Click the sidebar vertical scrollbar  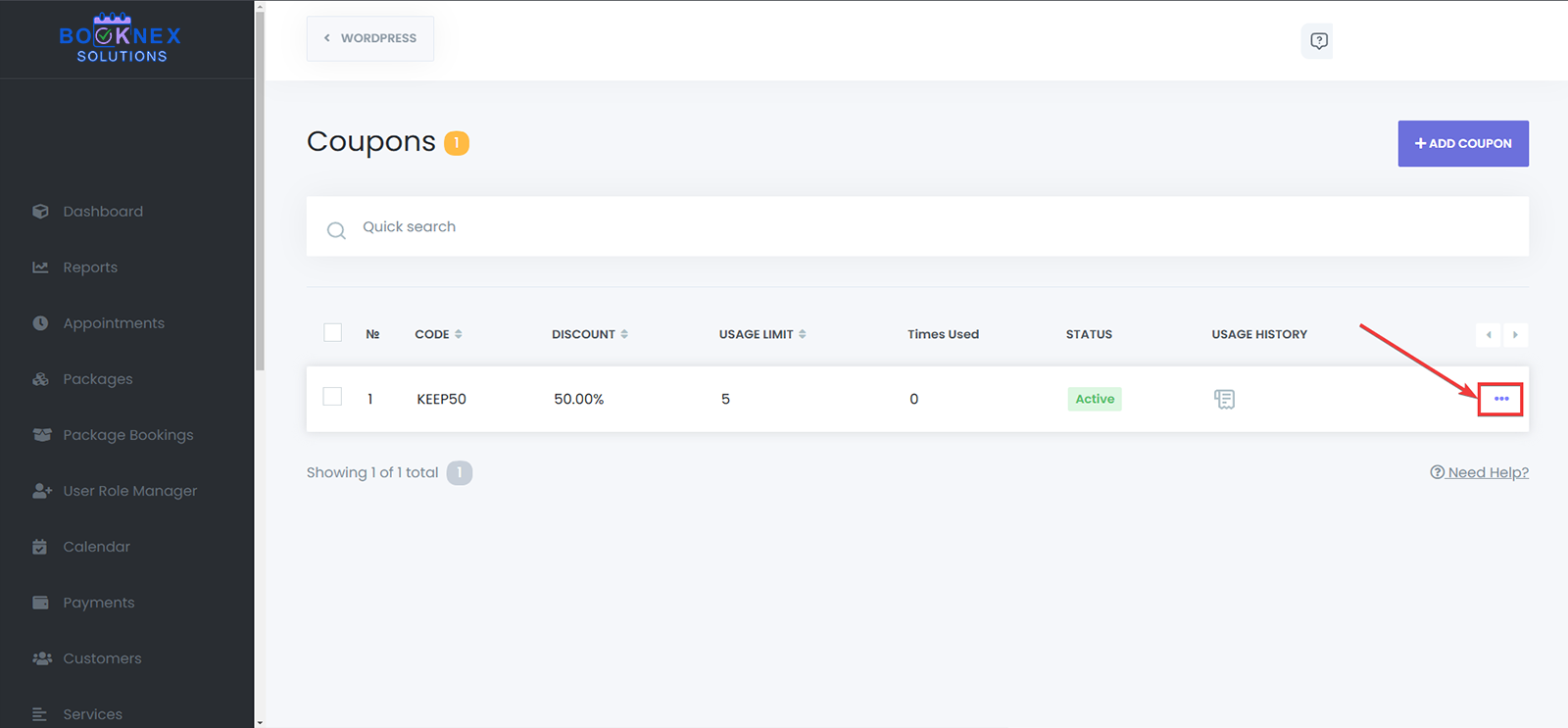coord(260,196)
